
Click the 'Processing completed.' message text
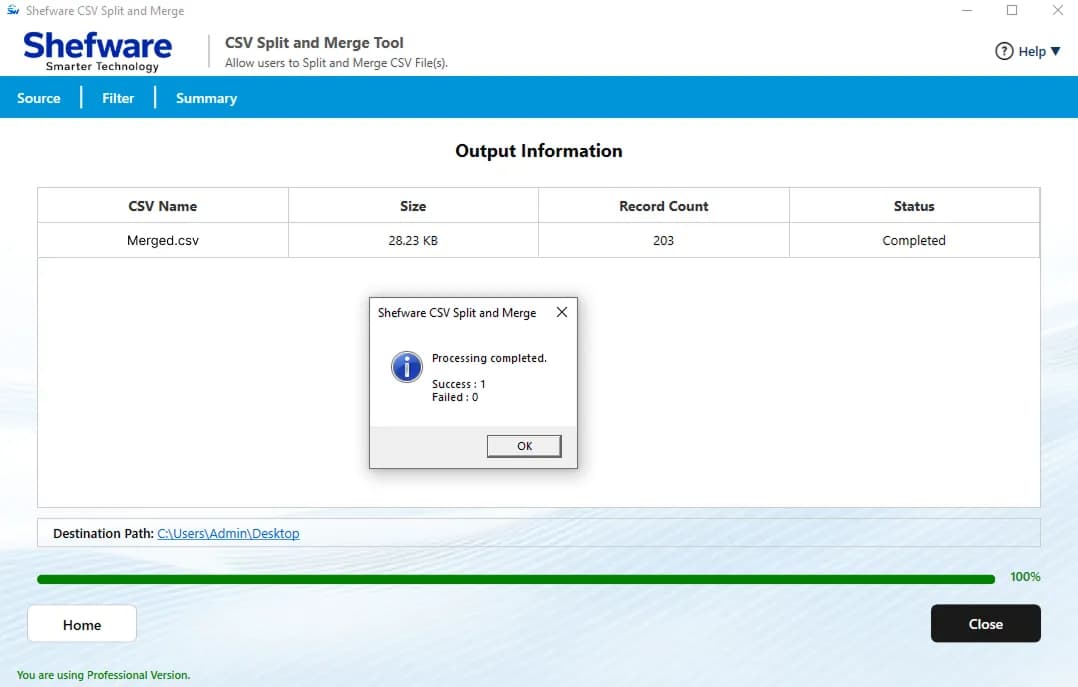tap(489, 358)
